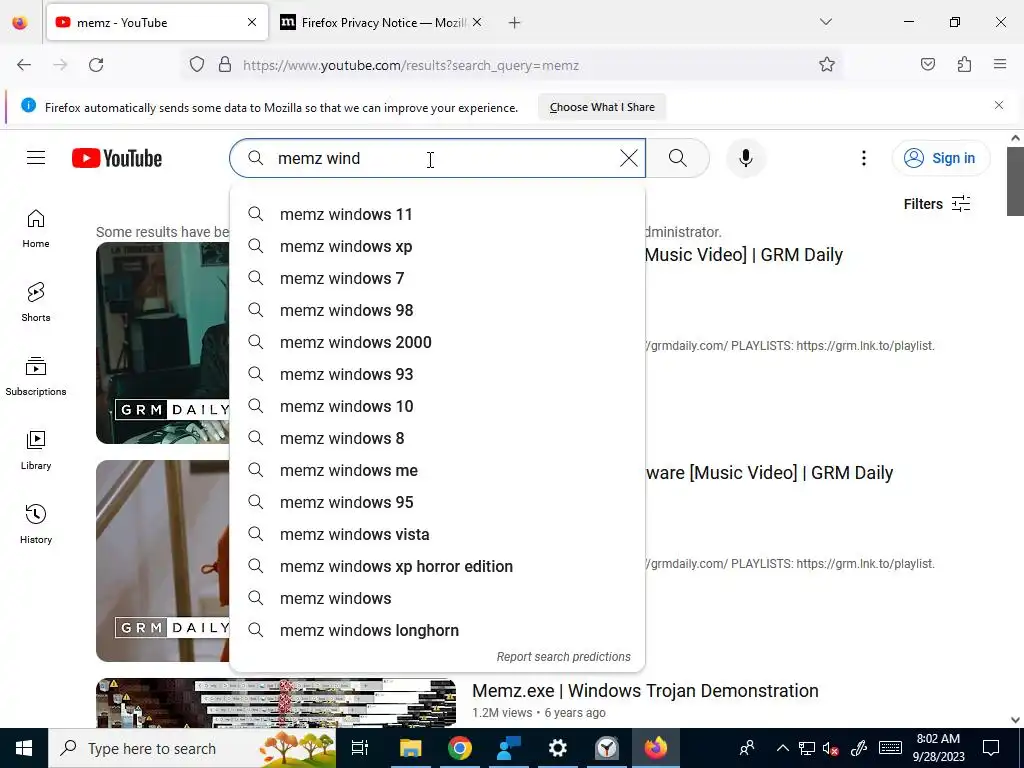This screenshot has height=768, width=1024.
Task: Clear the search box with the X icon
Action: click(628, 158)
